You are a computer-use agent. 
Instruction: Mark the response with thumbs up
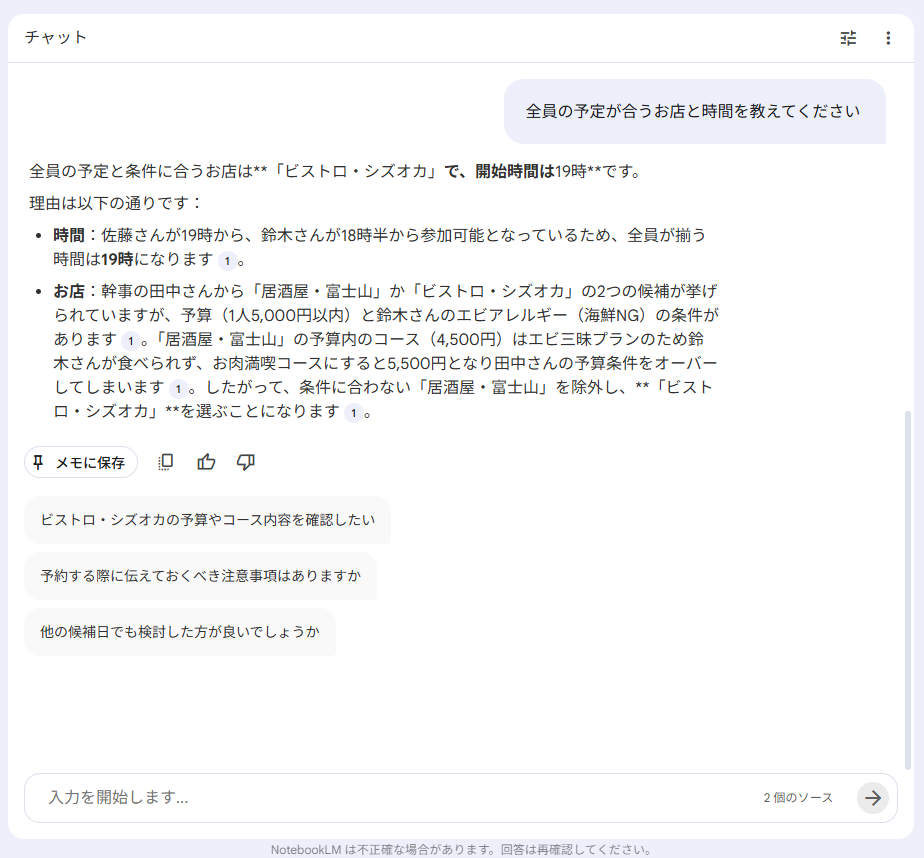(x=206, y=462)
